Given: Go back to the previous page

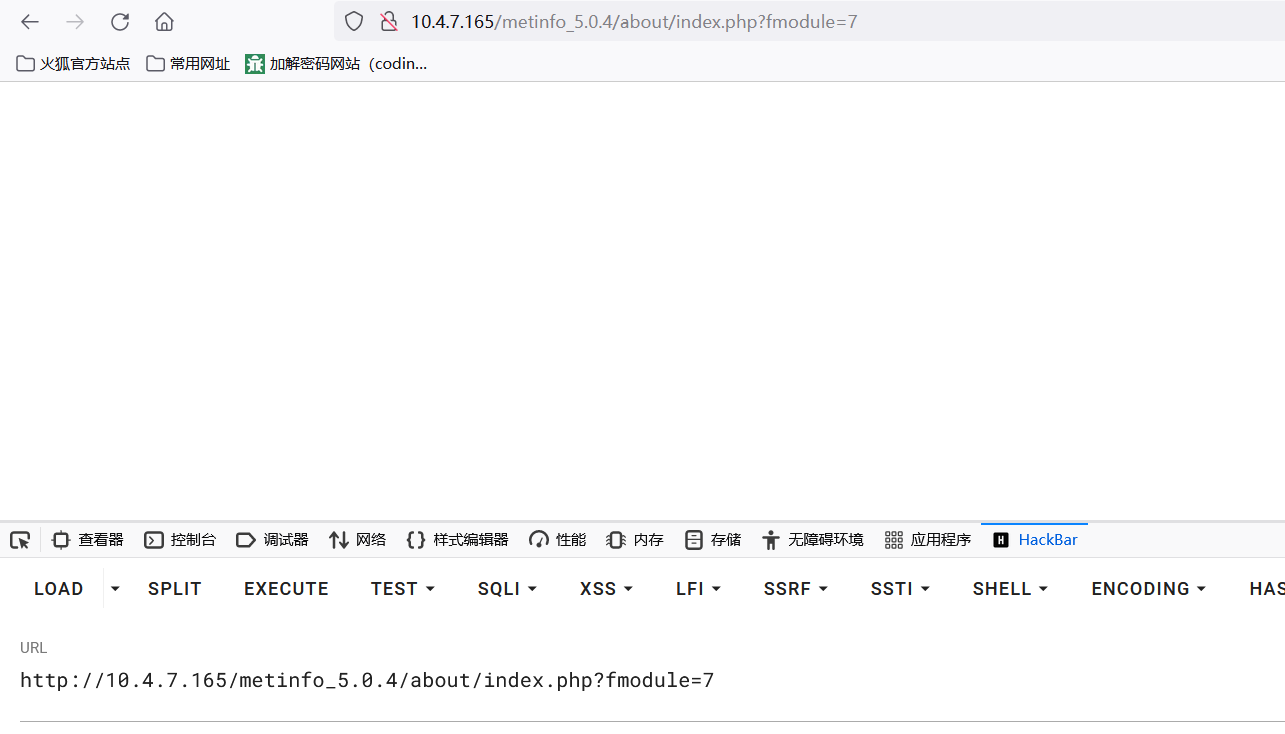Looking at the screenshot, I should click(30, 22).
